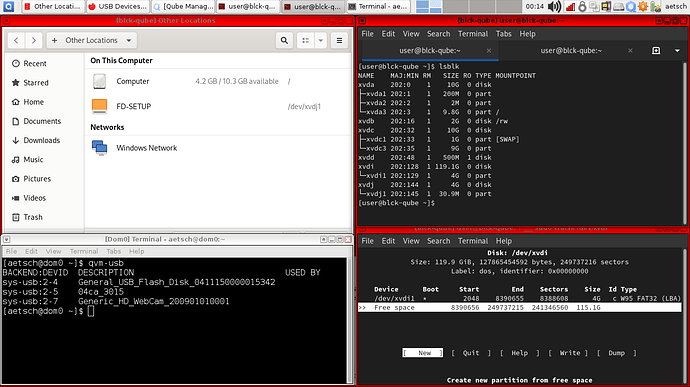Image resolution: width=690 pixels, height=387 pixels.
Task: Open Search menu in cfdisk window
Action: point(438,241)
